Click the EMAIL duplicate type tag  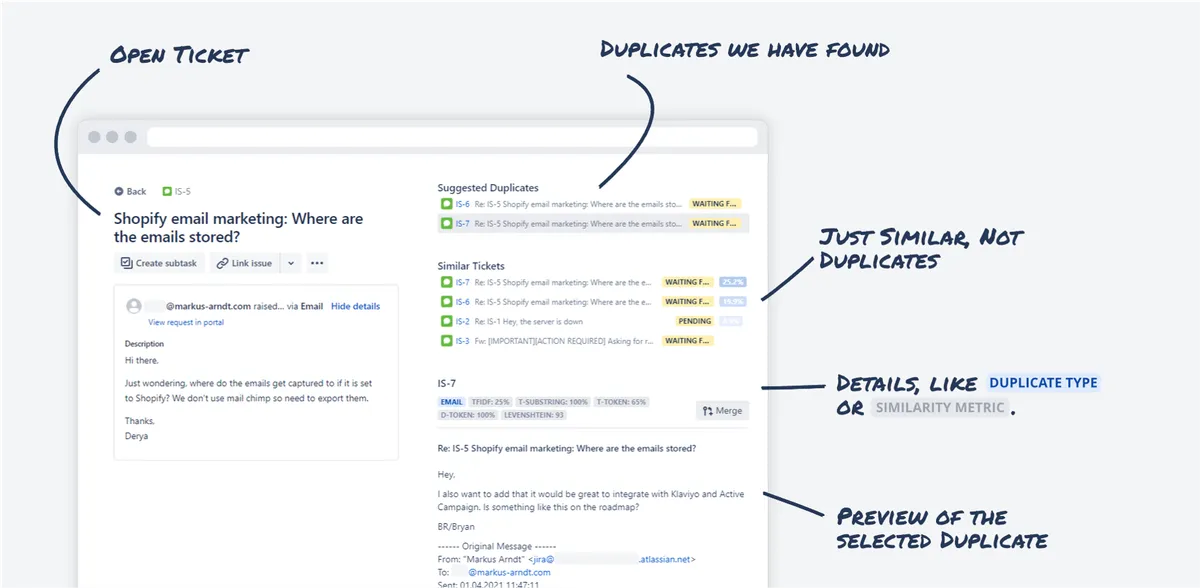(x=451, y=402)
